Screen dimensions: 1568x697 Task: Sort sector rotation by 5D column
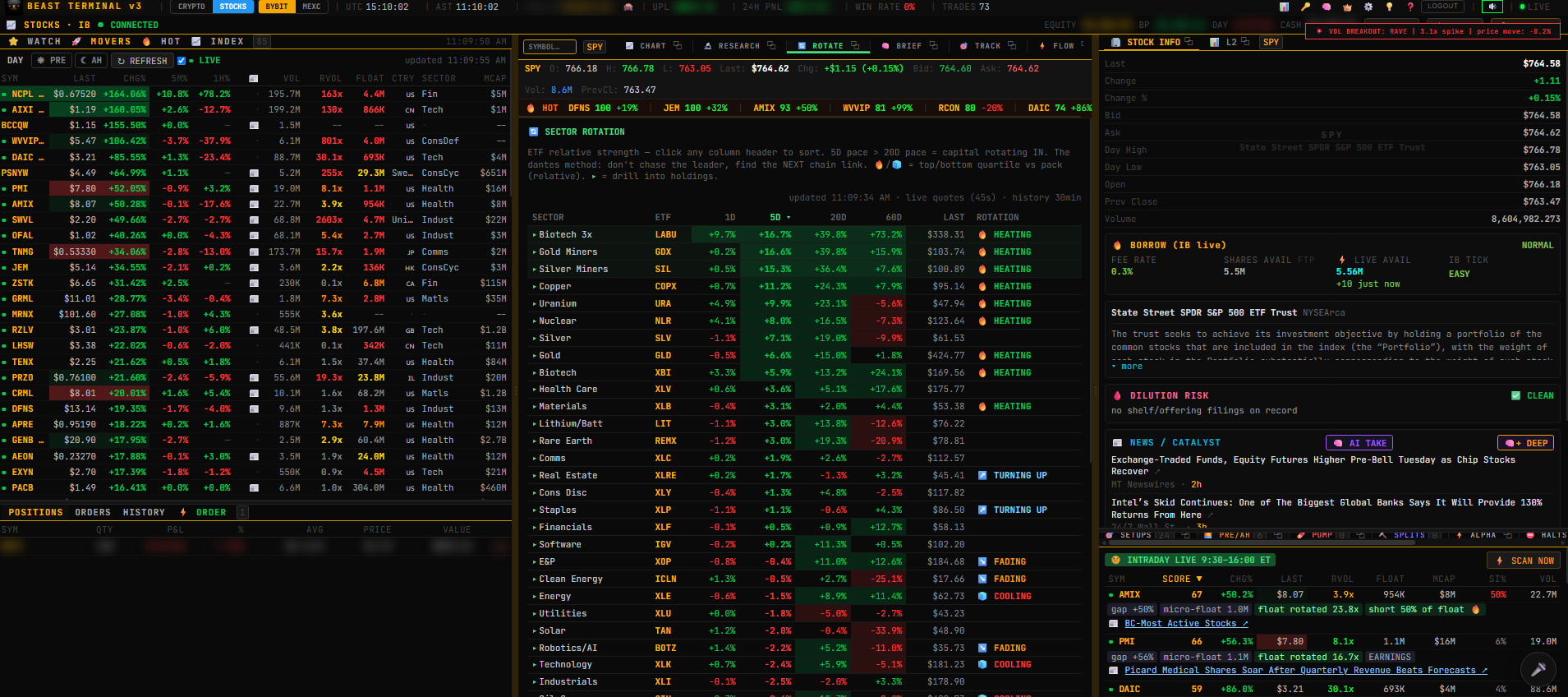[779, 217]
